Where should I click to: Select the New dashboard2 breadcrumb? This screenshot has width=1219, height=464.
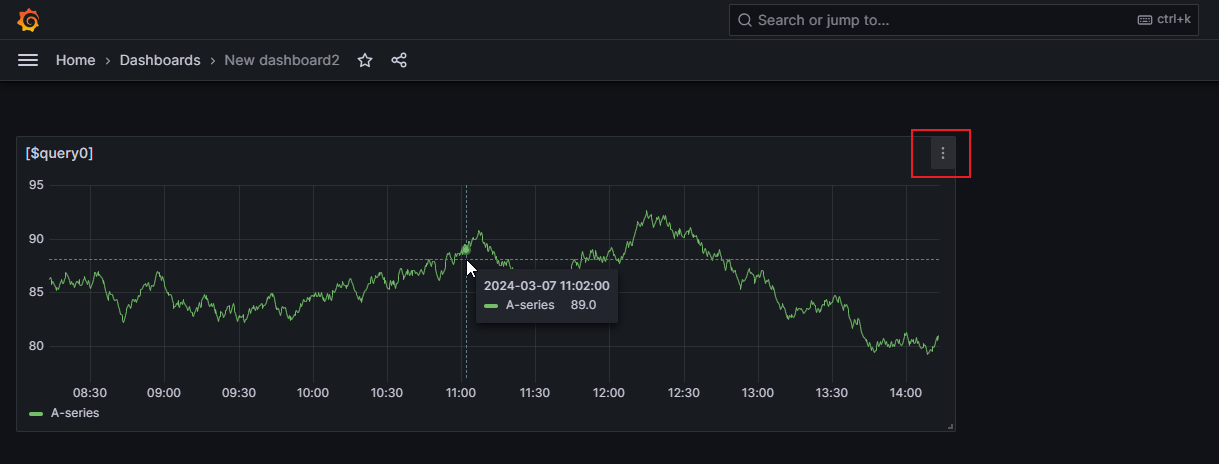click(282, 60)
